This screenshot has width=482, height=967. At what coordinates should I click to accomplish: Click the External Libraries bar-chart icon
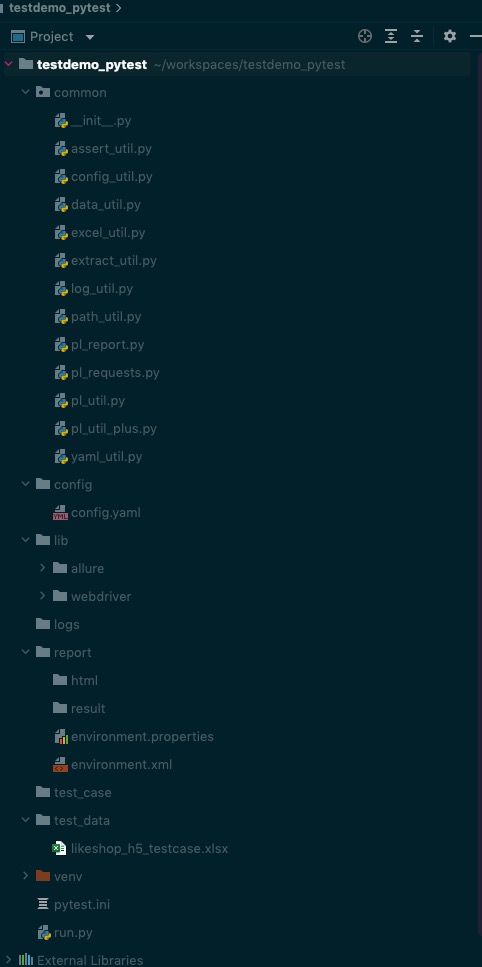(26, 960)
